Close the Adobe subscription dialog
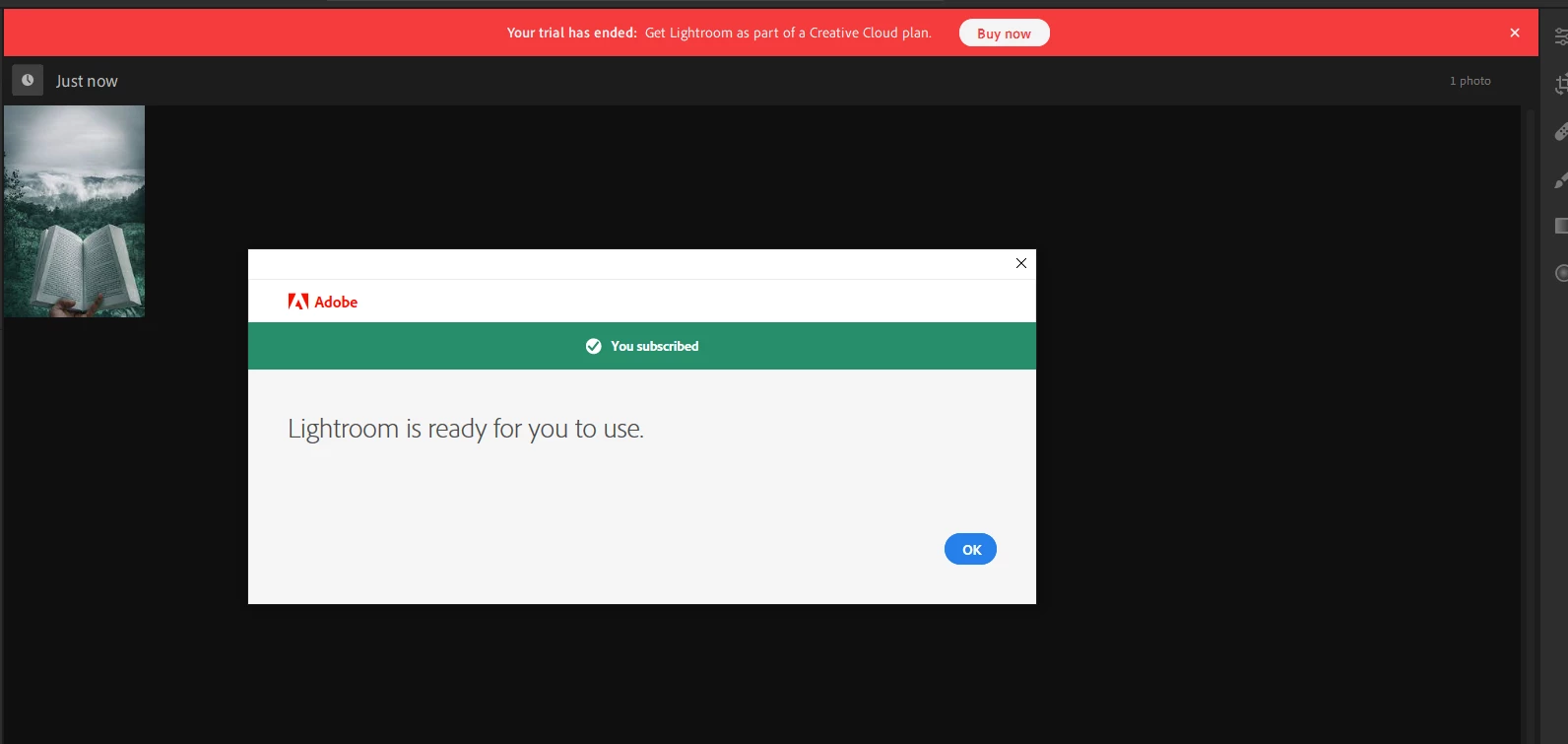 click(x=1020, y=263)
